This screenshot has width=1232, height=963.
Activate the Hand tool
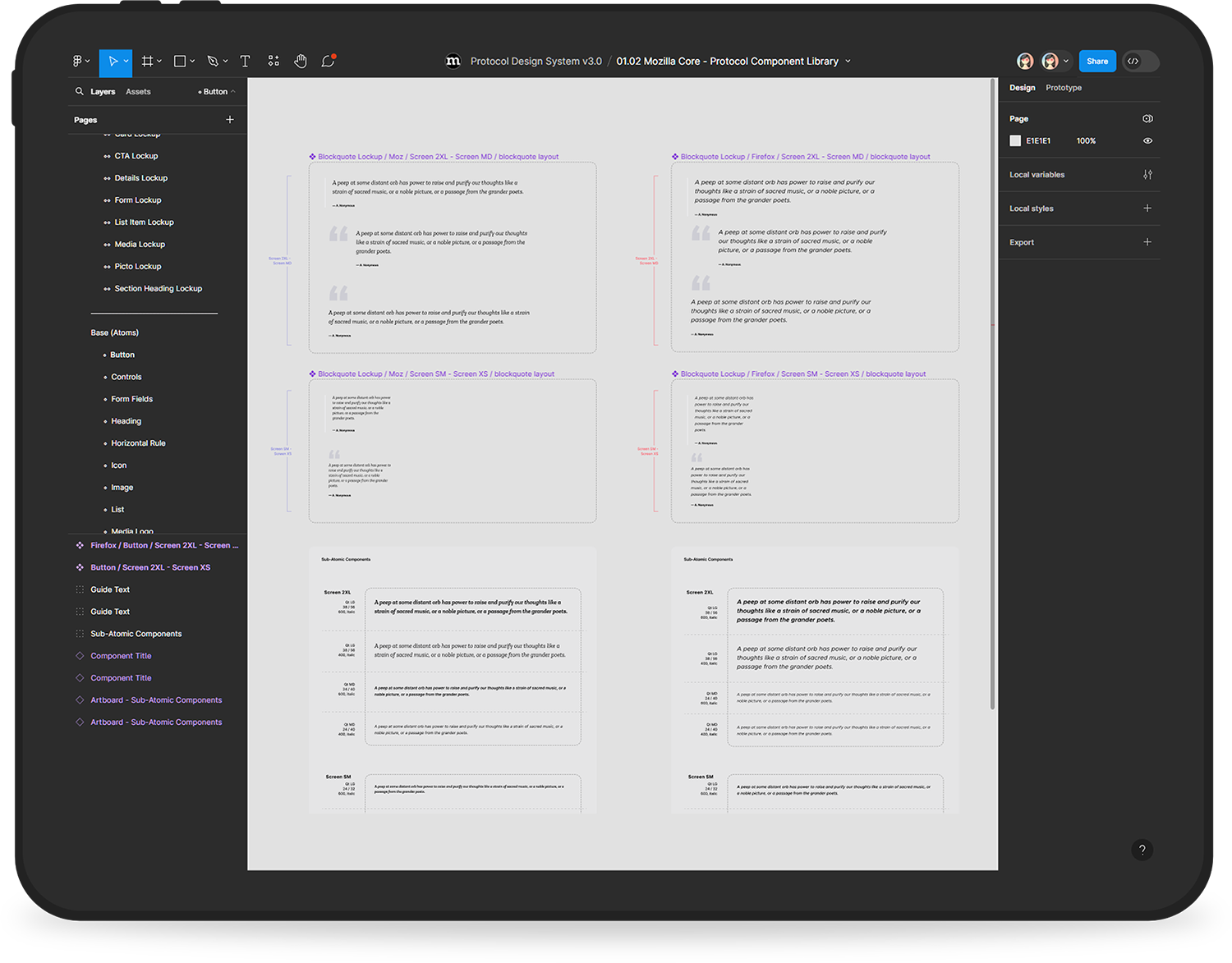(x=301, y=62)
